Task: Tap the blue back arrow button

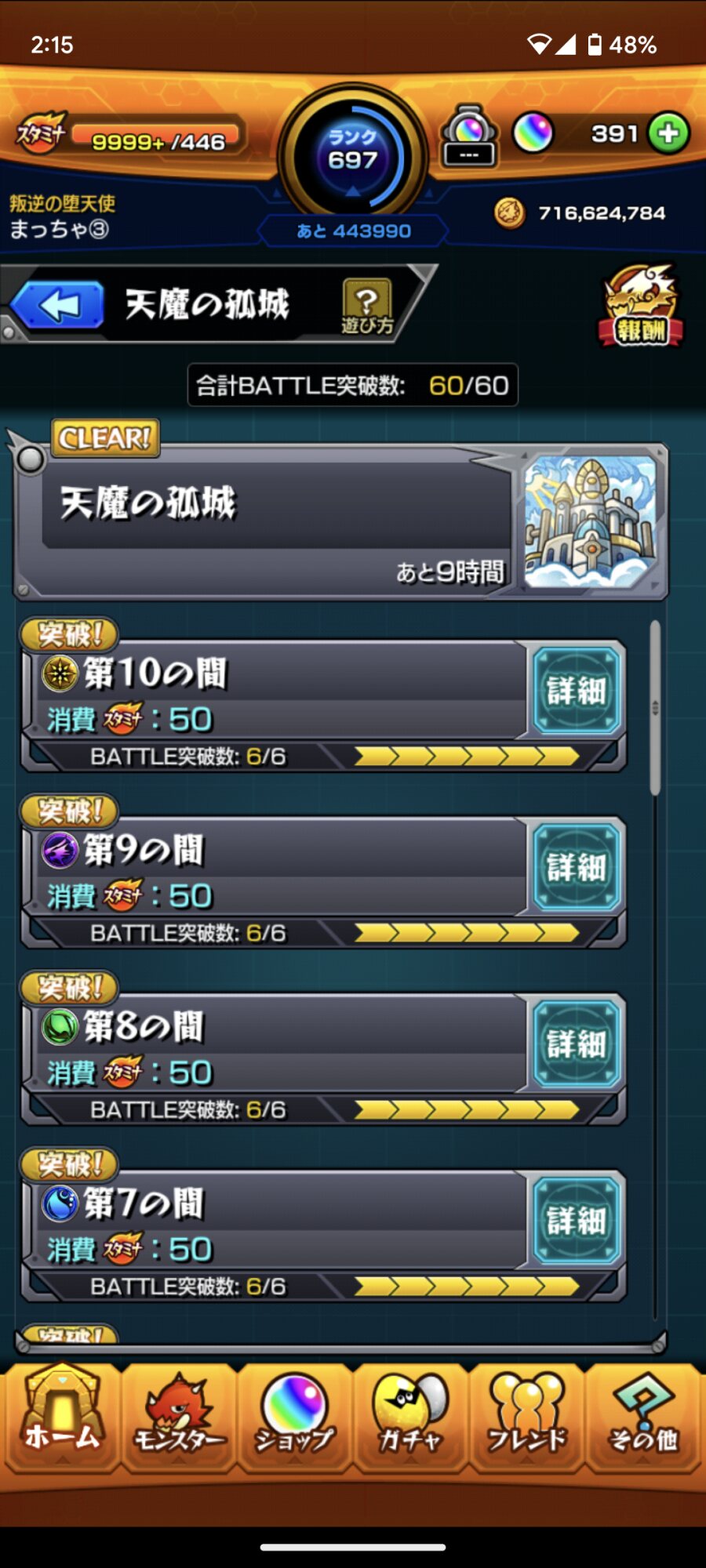Action: point(57,305)
